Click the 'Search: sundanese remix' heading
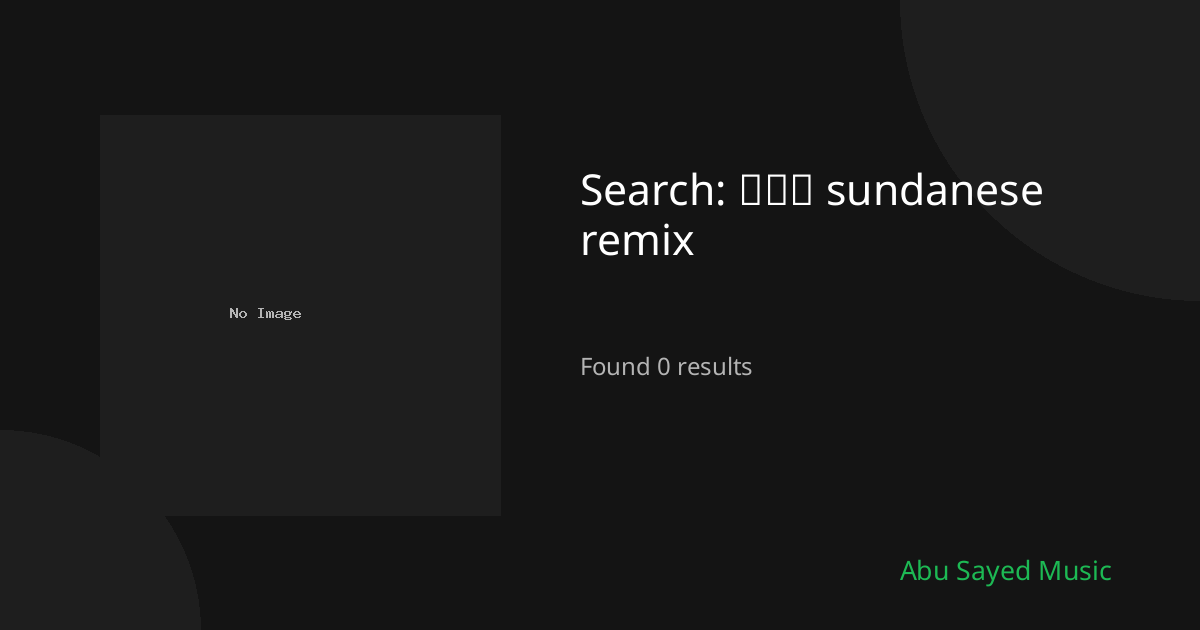This screenshot has width=1200, height=630. tap(811, 215)
